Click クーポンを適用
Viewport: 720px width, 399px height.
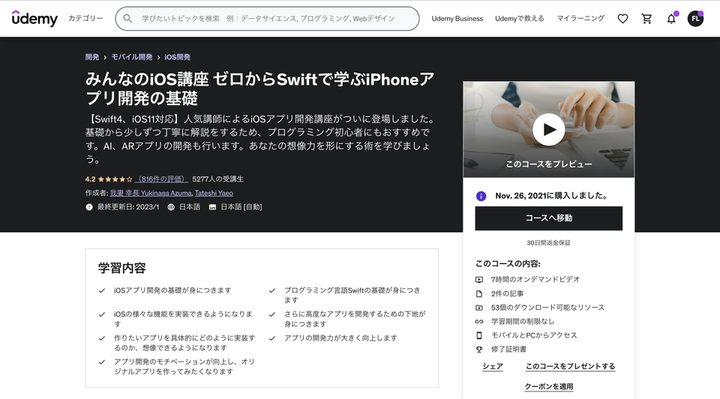(549, 387)
